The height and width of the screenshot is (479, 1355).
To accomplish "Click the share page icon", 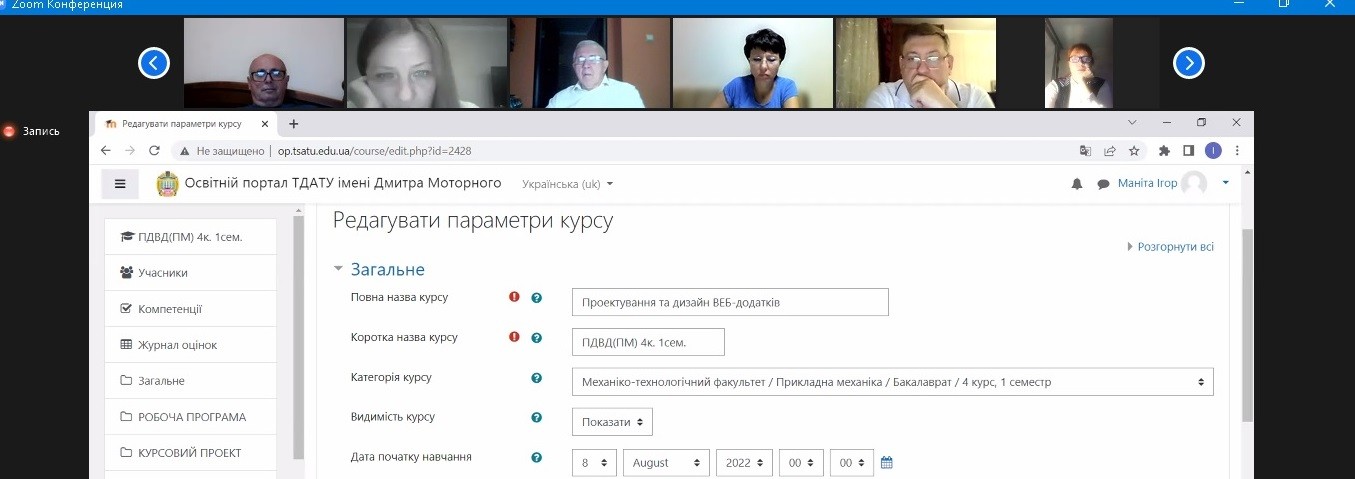I will click(x=1109, y=151).
